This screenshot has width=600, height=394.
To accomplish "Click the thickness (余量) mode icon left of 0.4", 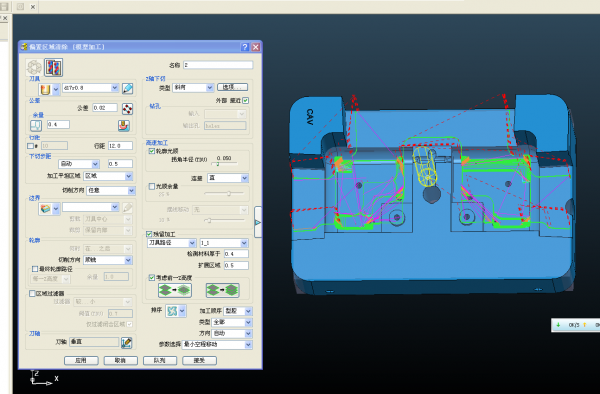I will coord(36,125).
